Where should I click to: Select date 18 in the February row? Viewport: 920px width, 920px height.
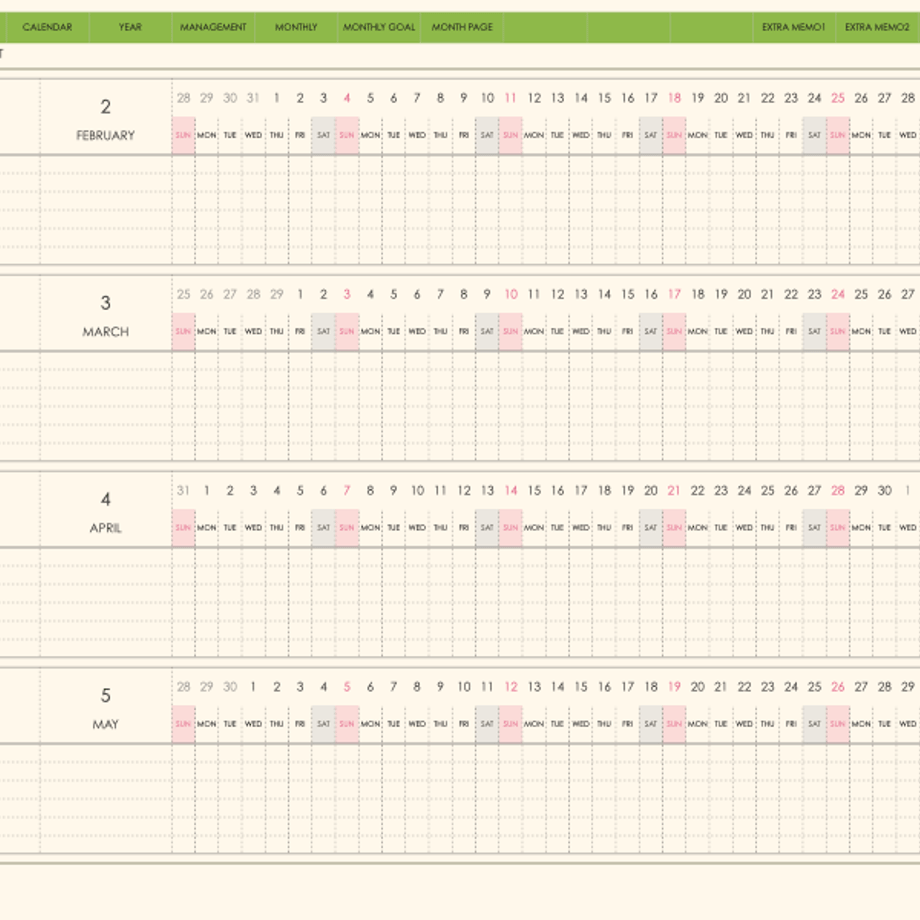(674, 98)
